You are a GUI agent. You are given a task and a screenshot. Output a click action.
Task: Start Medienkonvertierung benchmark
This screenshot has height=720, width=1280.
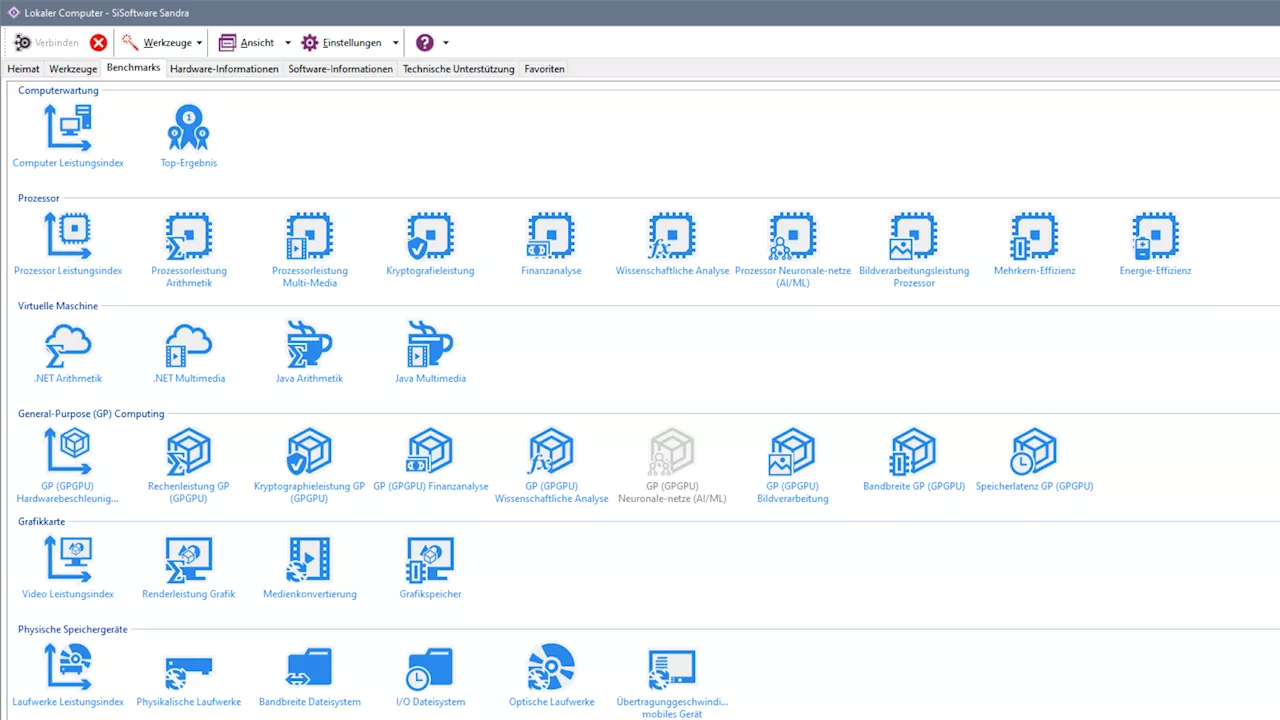310,568
